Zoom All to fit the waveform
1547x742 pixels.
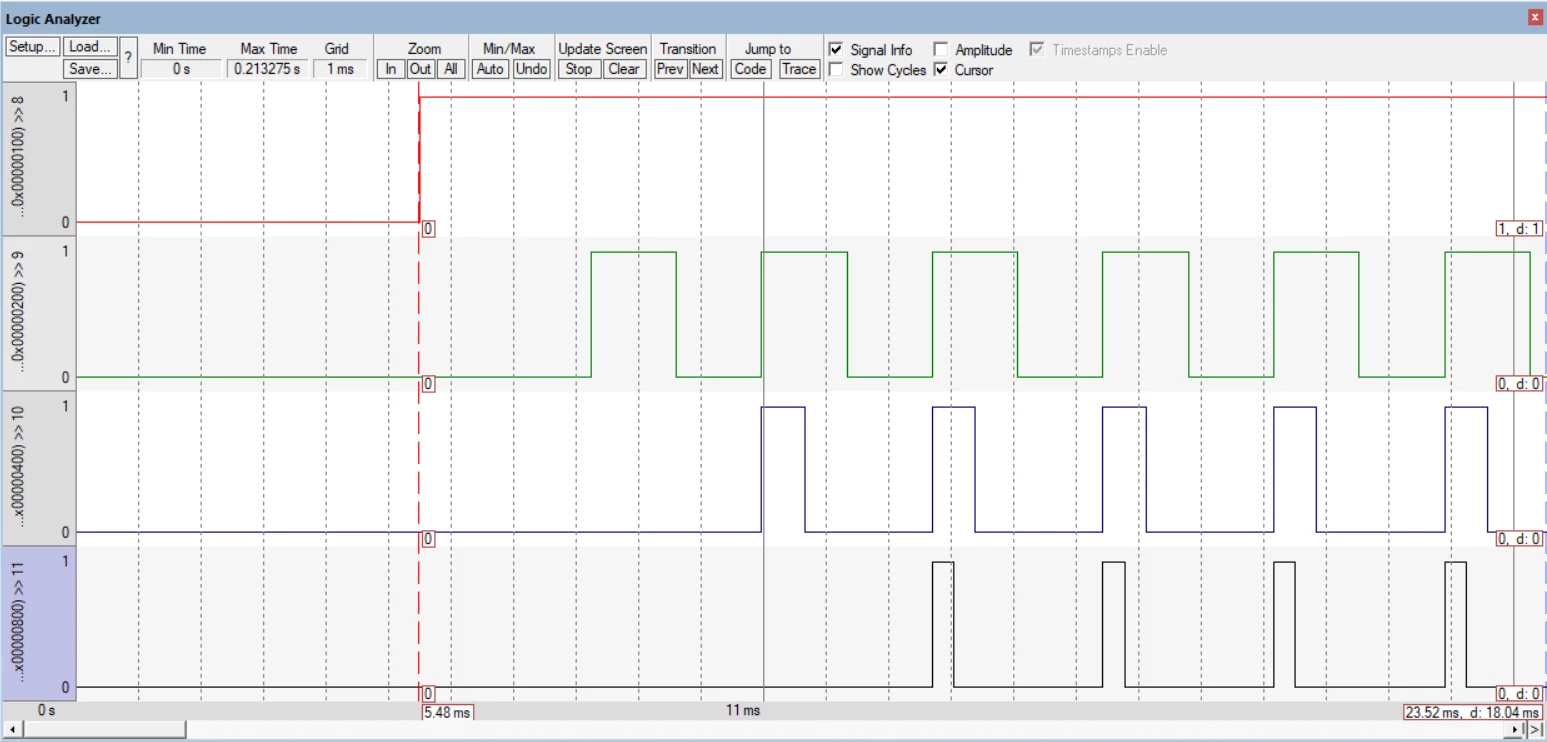click(451, 69)
